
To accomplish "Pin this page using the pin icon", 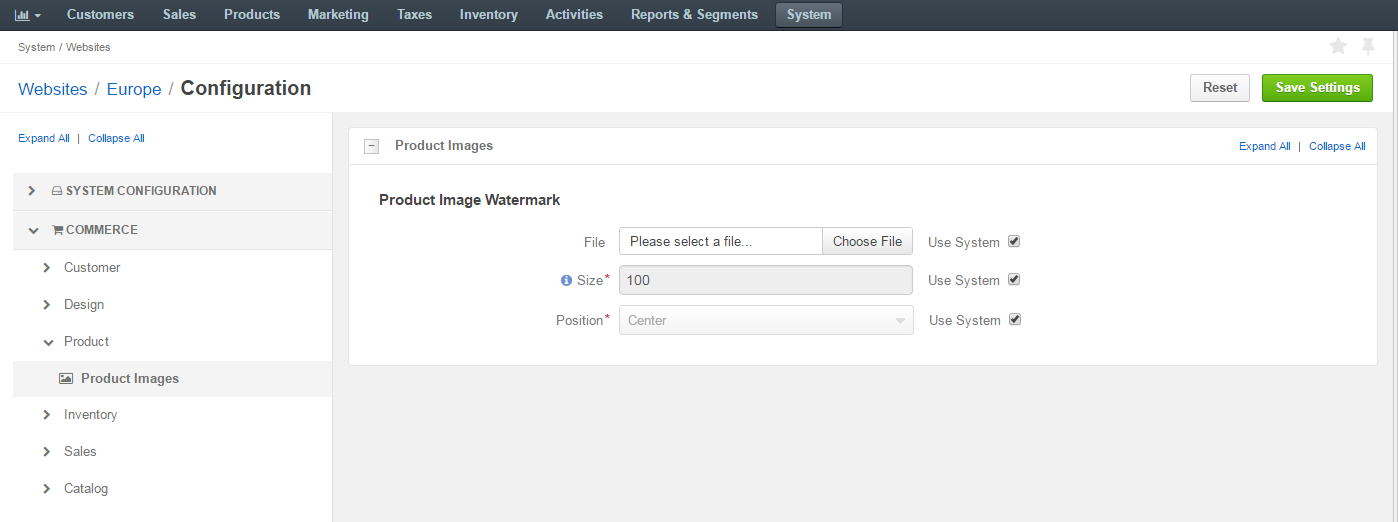I will pos(1368,47).
